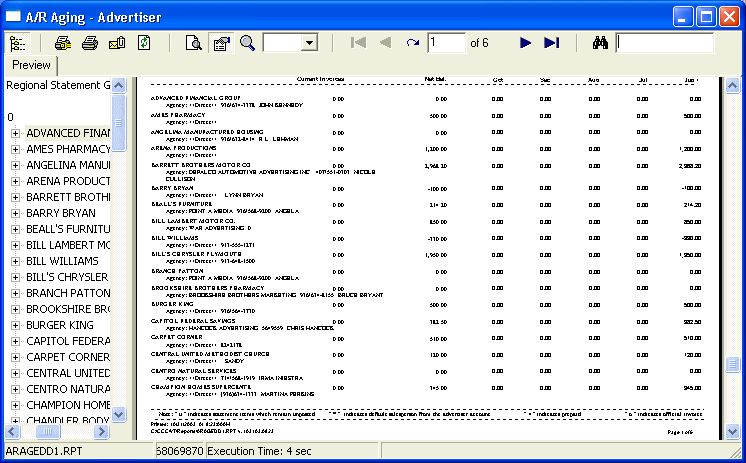The image size is (746, 463).
Task: Open the zoom level dropdown
Action: pyautogui.click(x=309, y=43)
